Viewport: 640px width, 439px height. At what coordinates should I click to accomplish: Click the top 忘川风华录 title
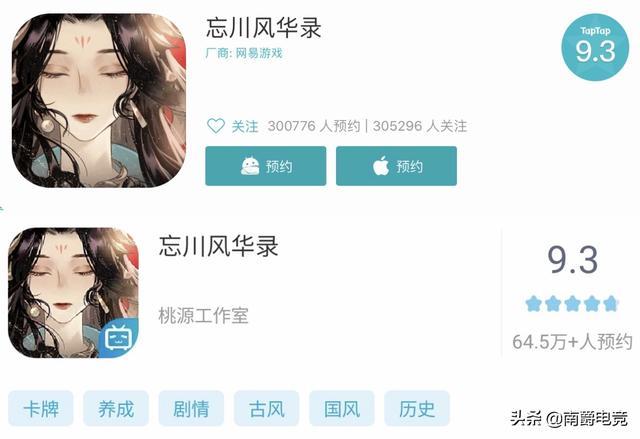pos(264,28)
